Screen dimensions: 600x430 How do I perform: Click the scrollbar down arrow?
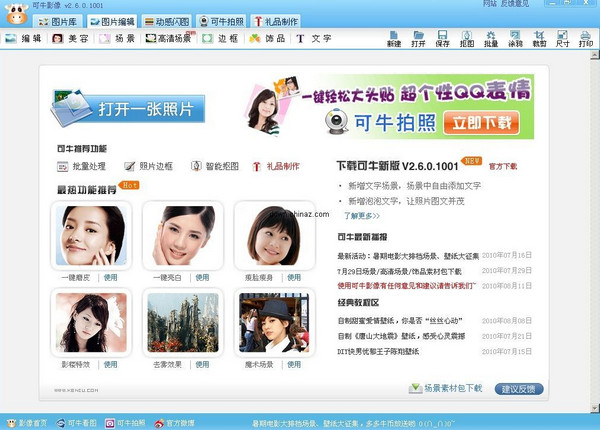(595, 408)
